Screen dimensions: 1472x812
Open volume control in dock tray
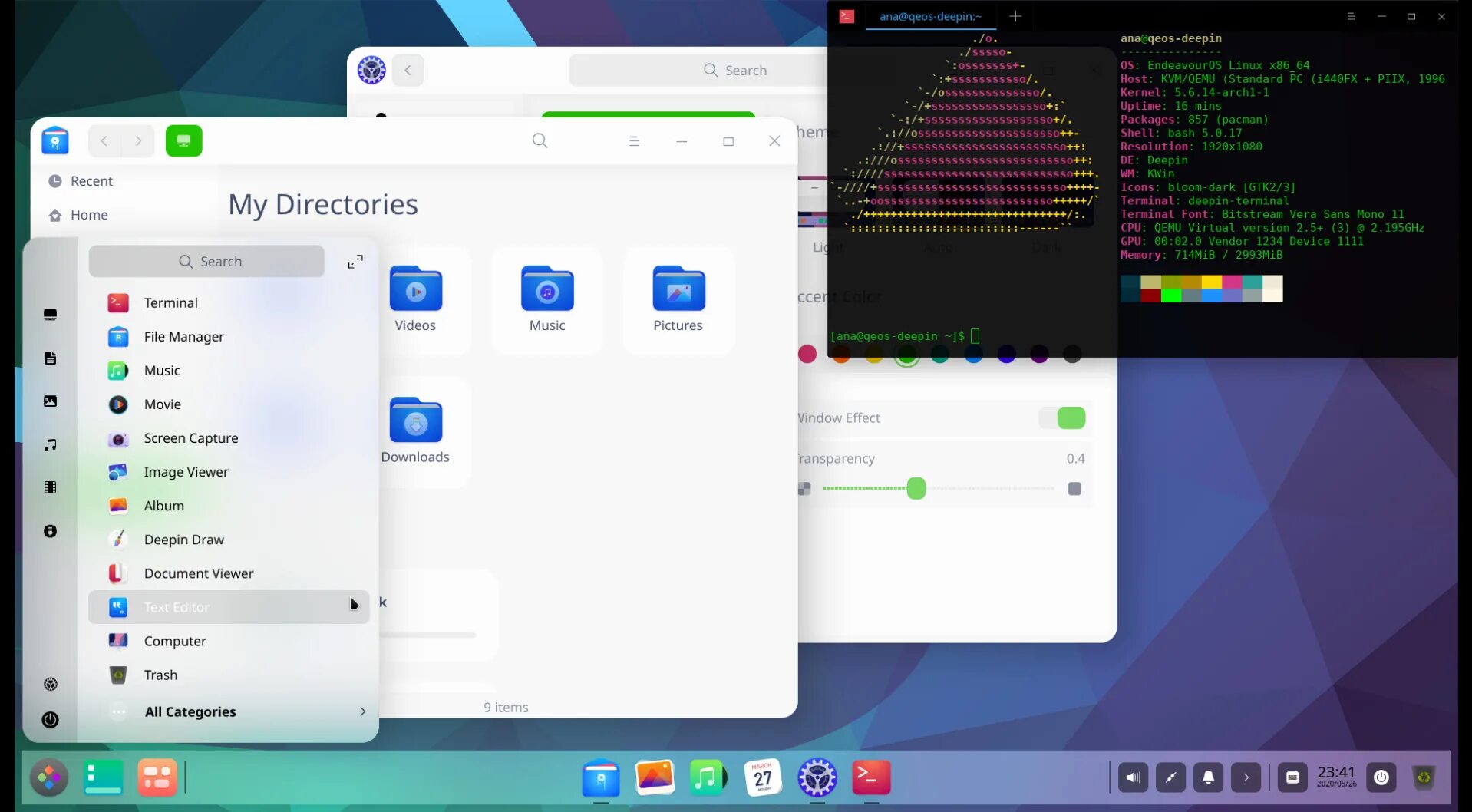(1133, 777)
